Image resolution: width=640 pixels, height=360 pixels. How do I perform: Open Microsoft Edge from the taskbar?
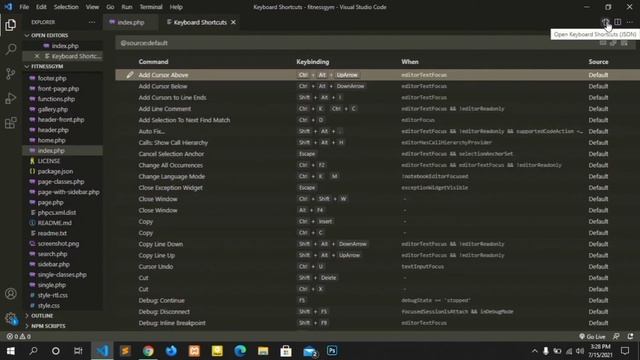[240, 351]
